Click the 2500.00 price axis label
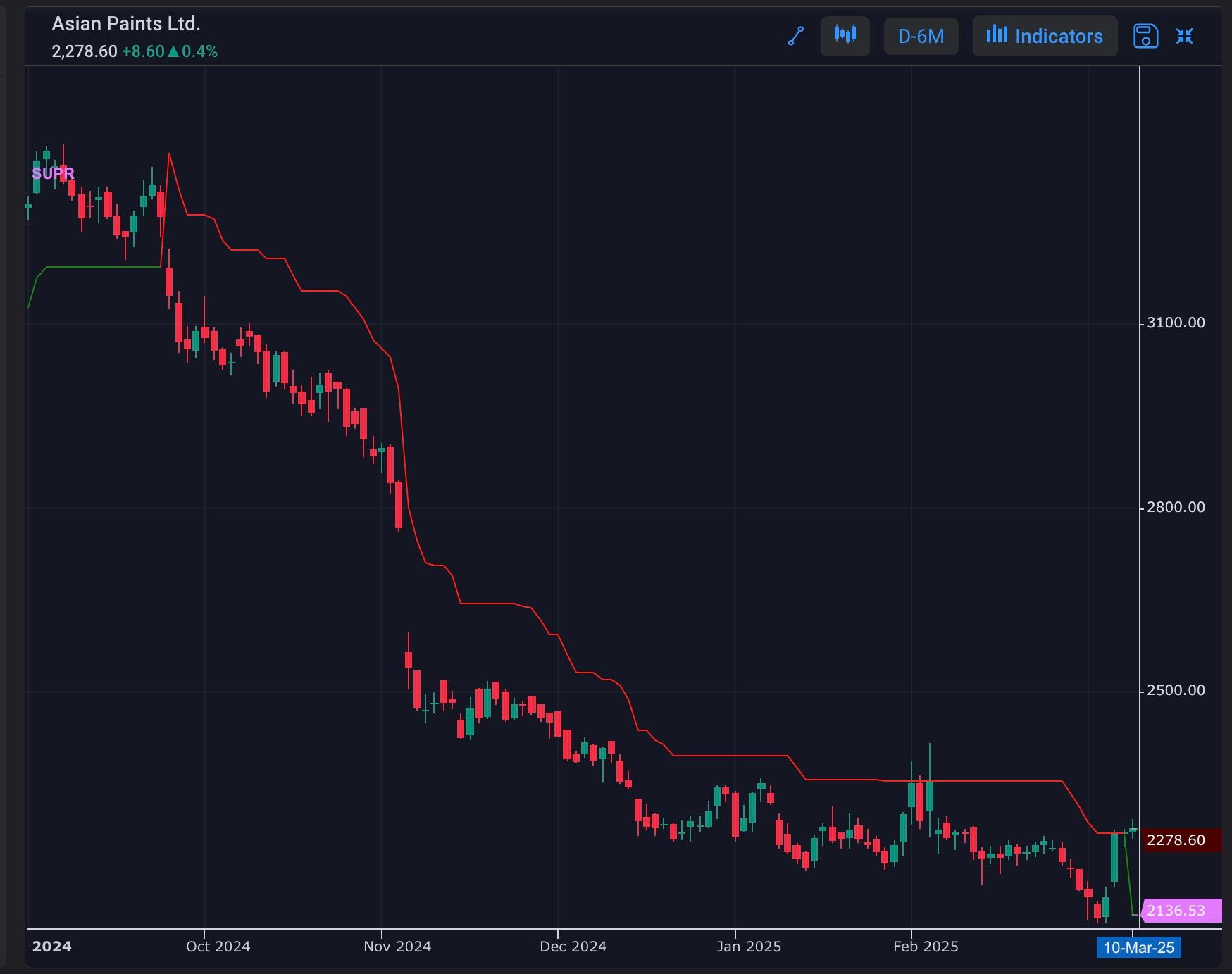Screen dimensions: 1232x974 pyautogui.click(x=1176, y=690)
